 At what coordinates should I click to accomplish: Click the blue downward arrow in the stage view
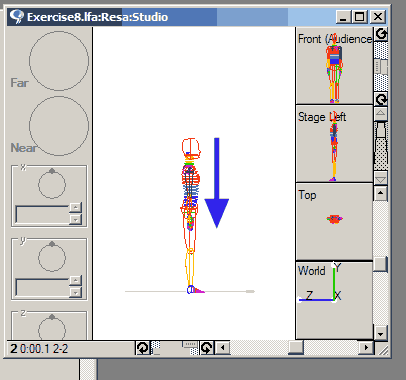point(216,183)
